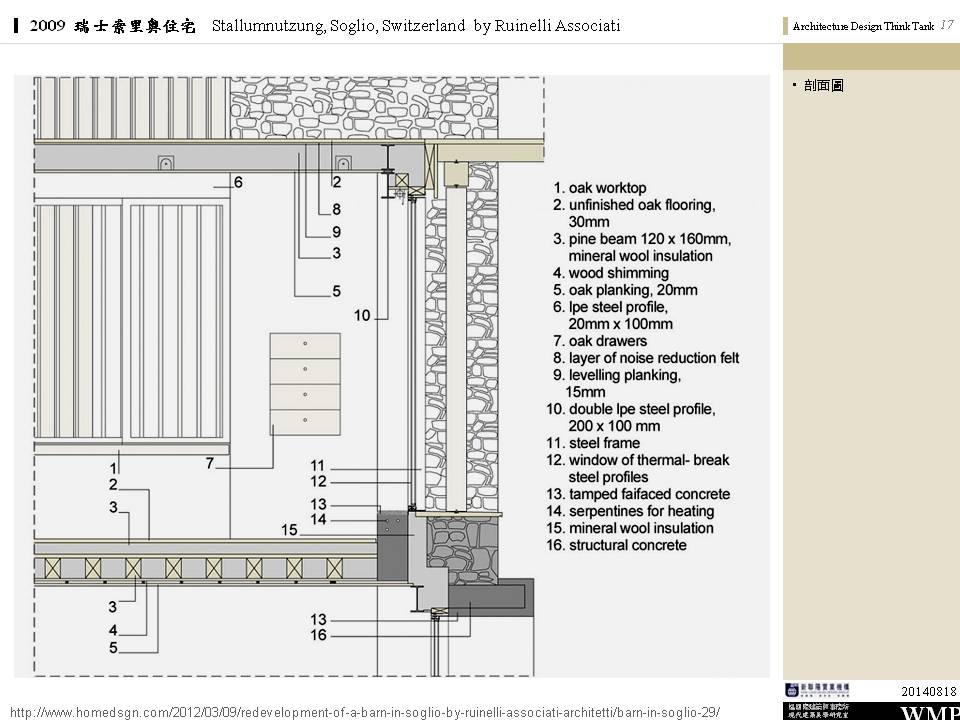Select legend item '4. wood shimming'
This screenshot has height=720, width=960.
tap(610, 273)
